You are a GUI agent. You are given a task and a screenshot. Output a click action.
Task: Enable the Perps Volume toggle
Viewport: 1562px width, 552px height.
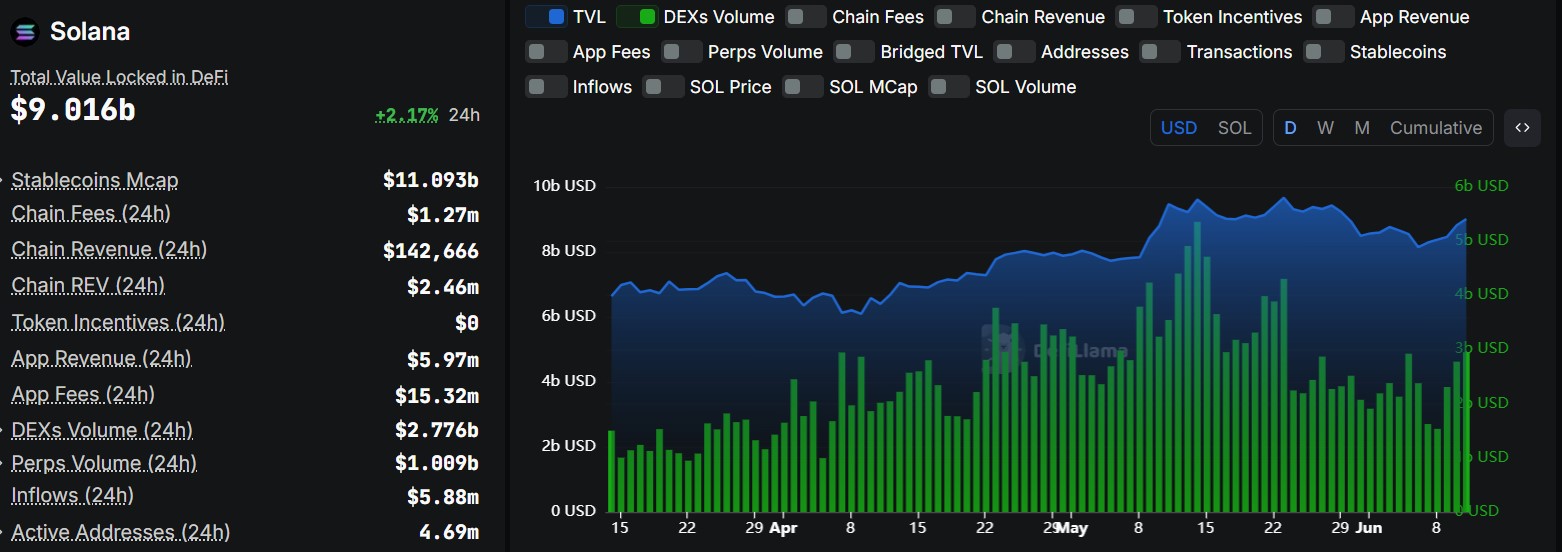(x=681, y=52)
